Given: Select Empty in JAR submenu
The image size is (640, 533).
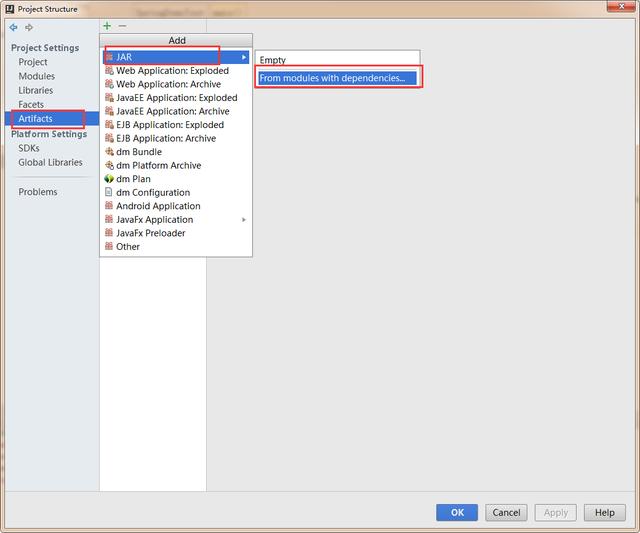Looking at the screenshot, I should coord(338,60).
